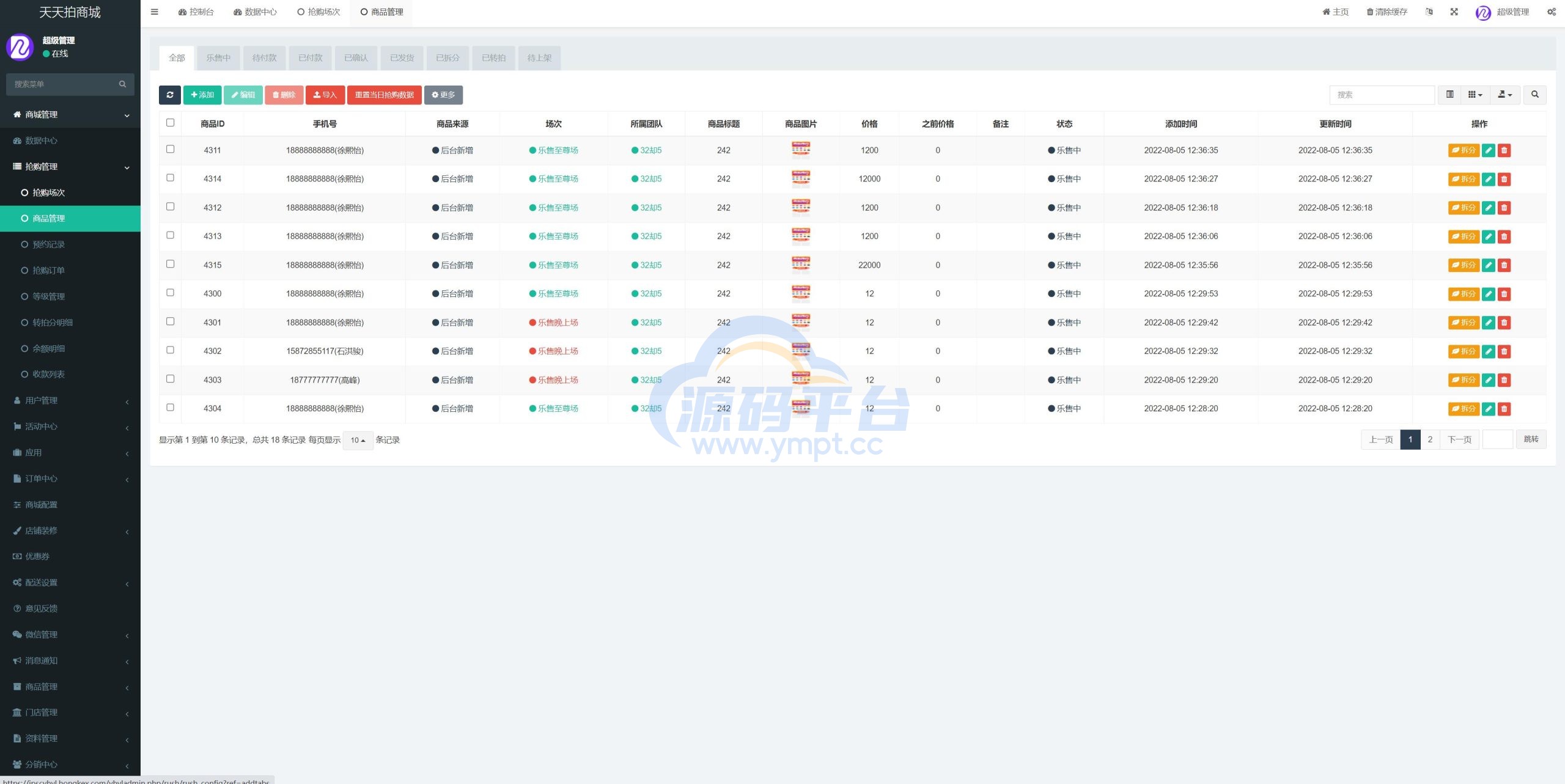Click the search magnifier button beside table tools
This screenshot has height=784, width=1565.
pos(1534,95)
